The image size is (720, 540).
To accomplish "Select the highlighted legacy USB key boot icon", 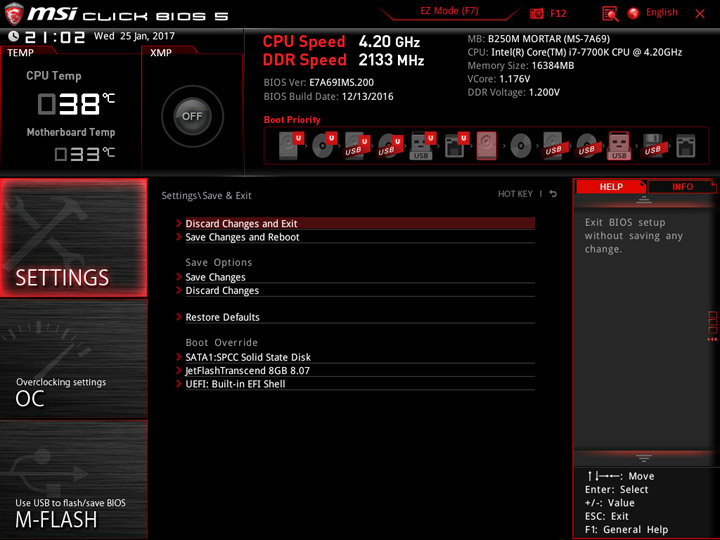I will [x=619, y=146].
